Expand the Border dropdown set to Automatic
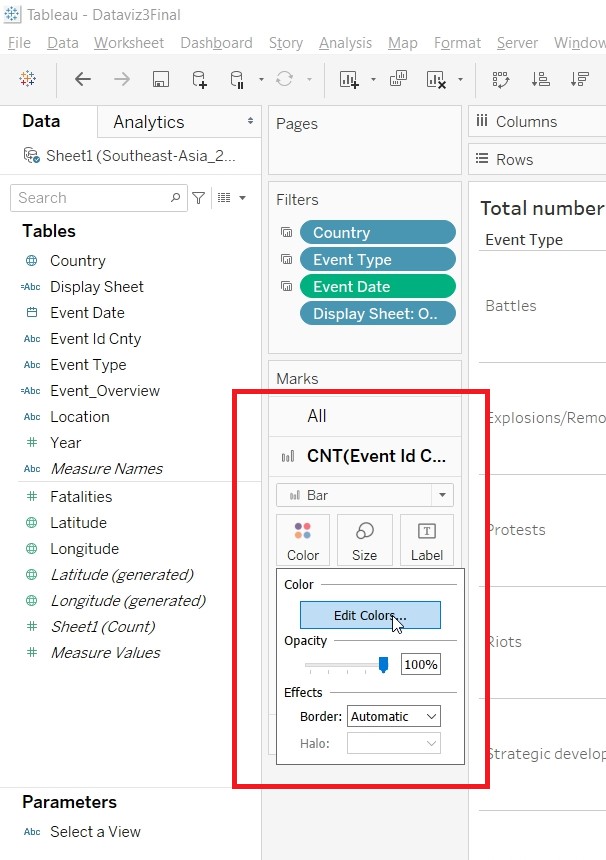 [x=393, y=716]
